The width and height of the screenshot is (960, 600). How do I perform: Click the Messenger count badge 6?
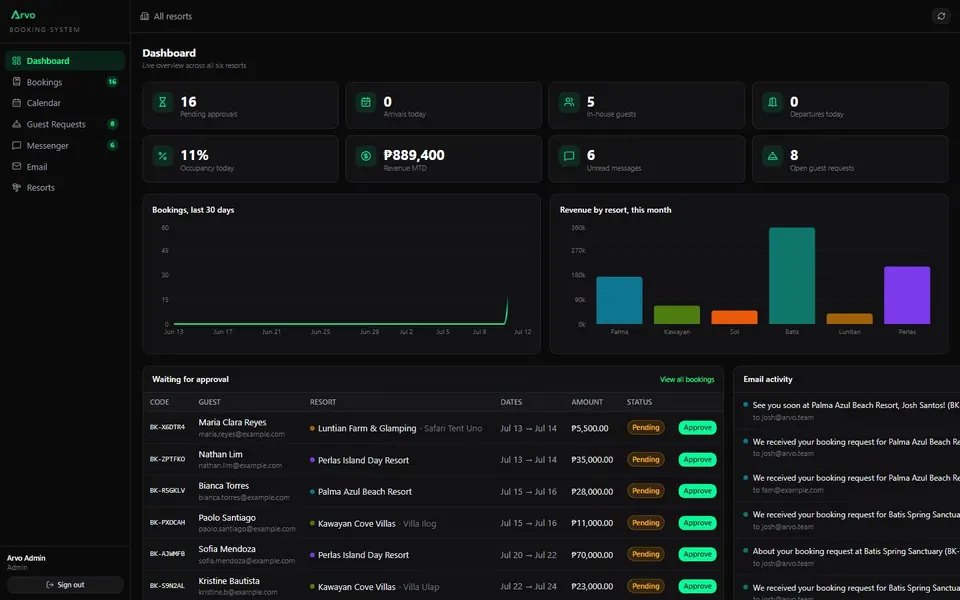112,145
